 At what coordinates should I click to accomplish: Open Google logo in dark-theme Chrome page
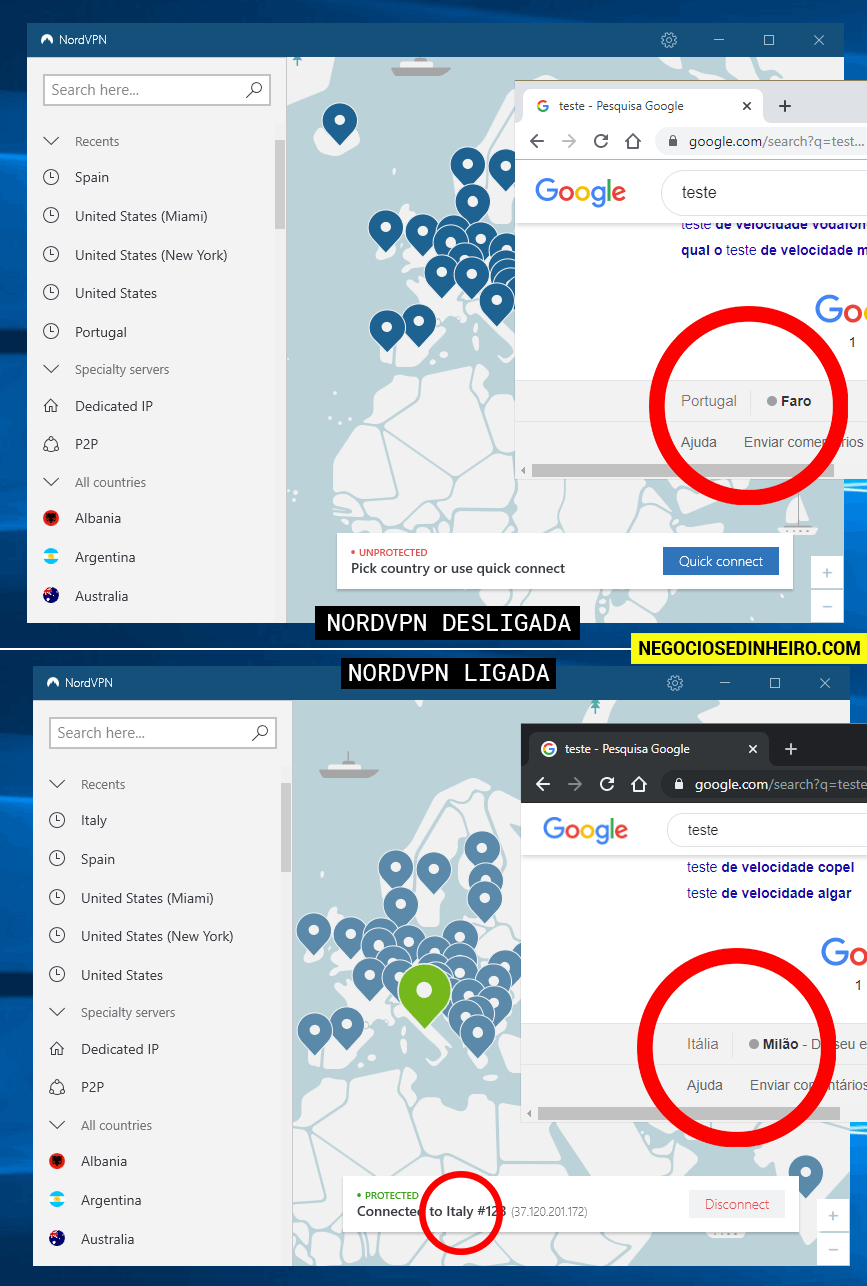click(586, 829)
